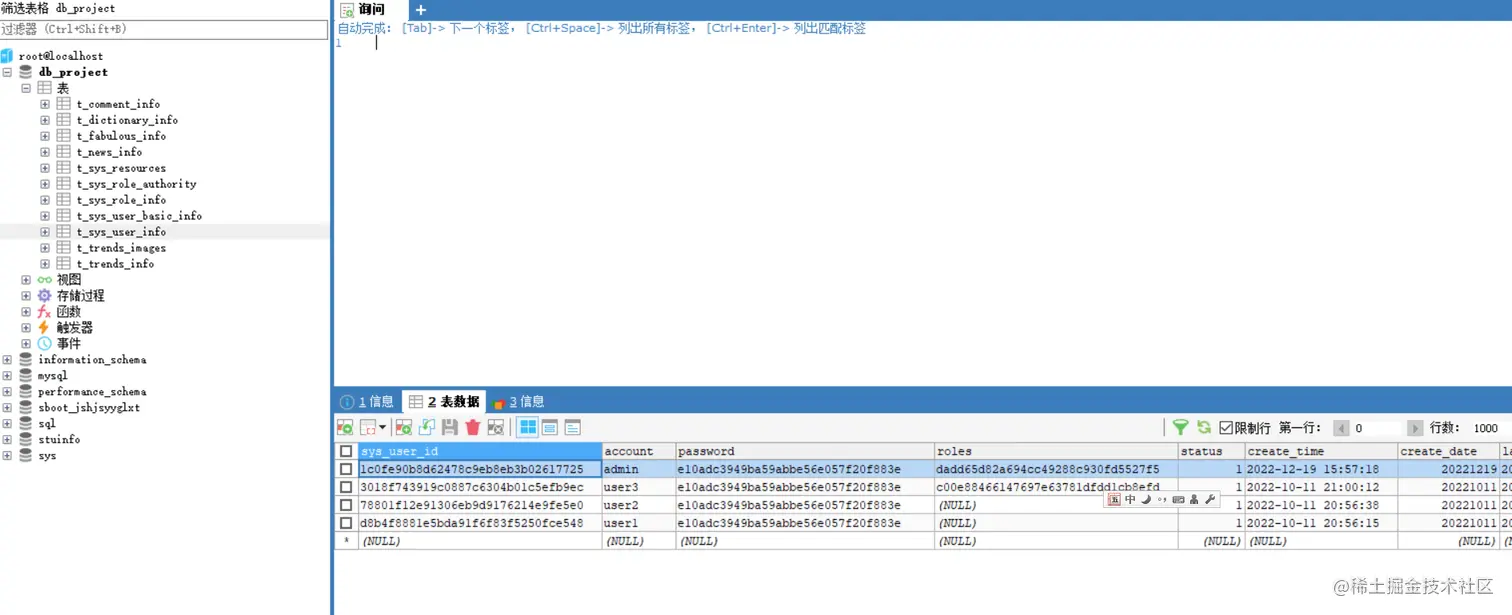Click the wrench settings icon on IME bar

tap(1210, 499)
